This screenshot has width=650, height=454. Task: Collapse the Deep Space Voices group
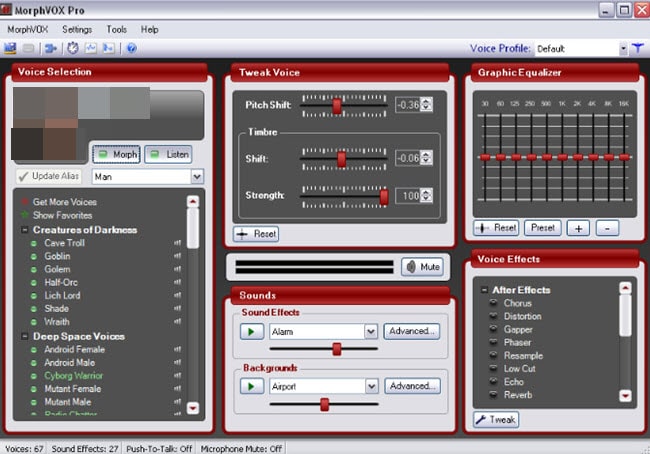[24, 336]
